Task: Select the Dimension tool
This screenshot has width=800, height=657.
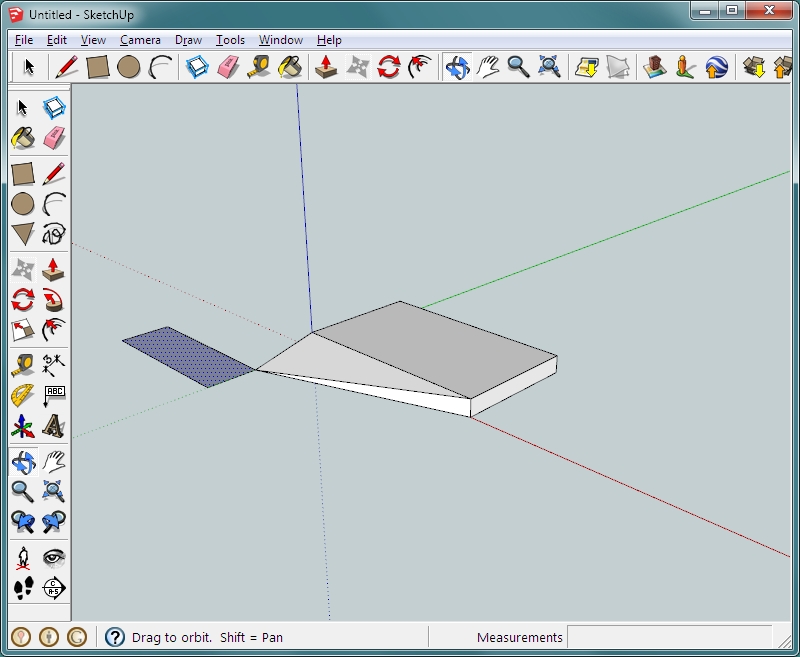Action: 54,366
